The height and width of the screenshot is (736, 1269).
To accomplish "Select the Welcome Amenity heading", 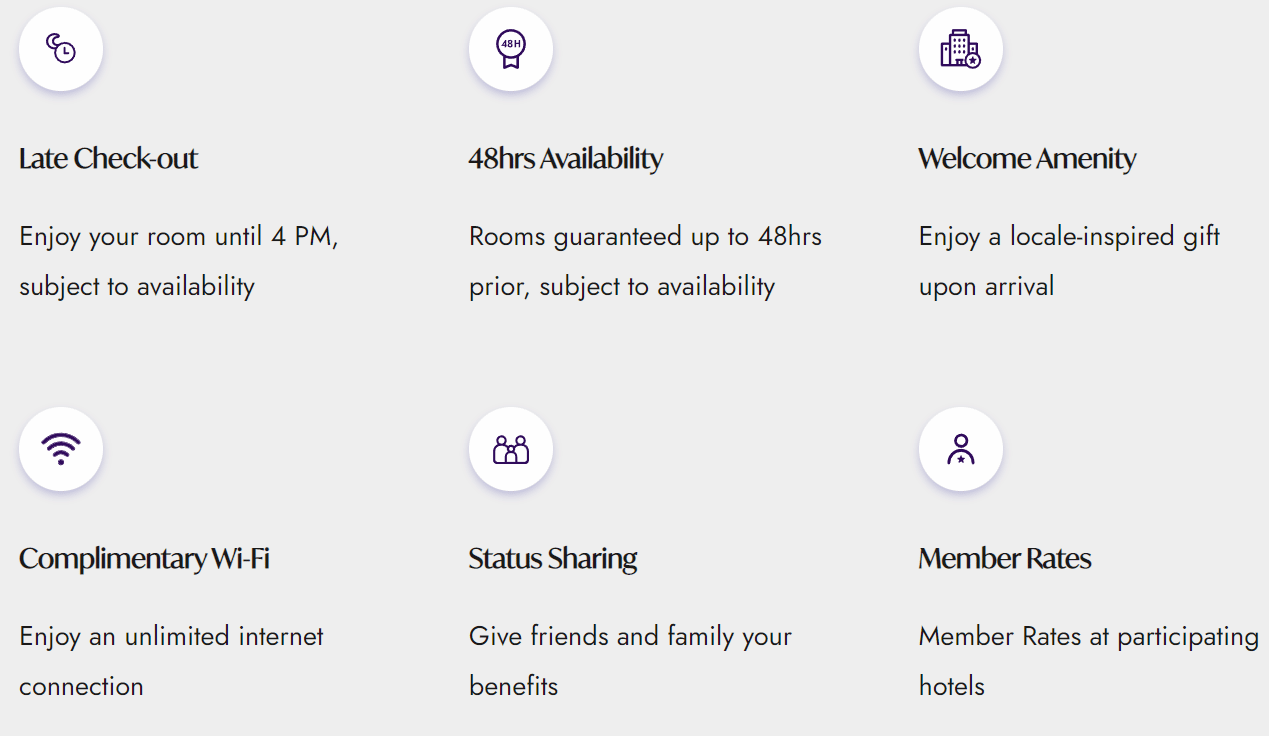I will [1027, 159].
